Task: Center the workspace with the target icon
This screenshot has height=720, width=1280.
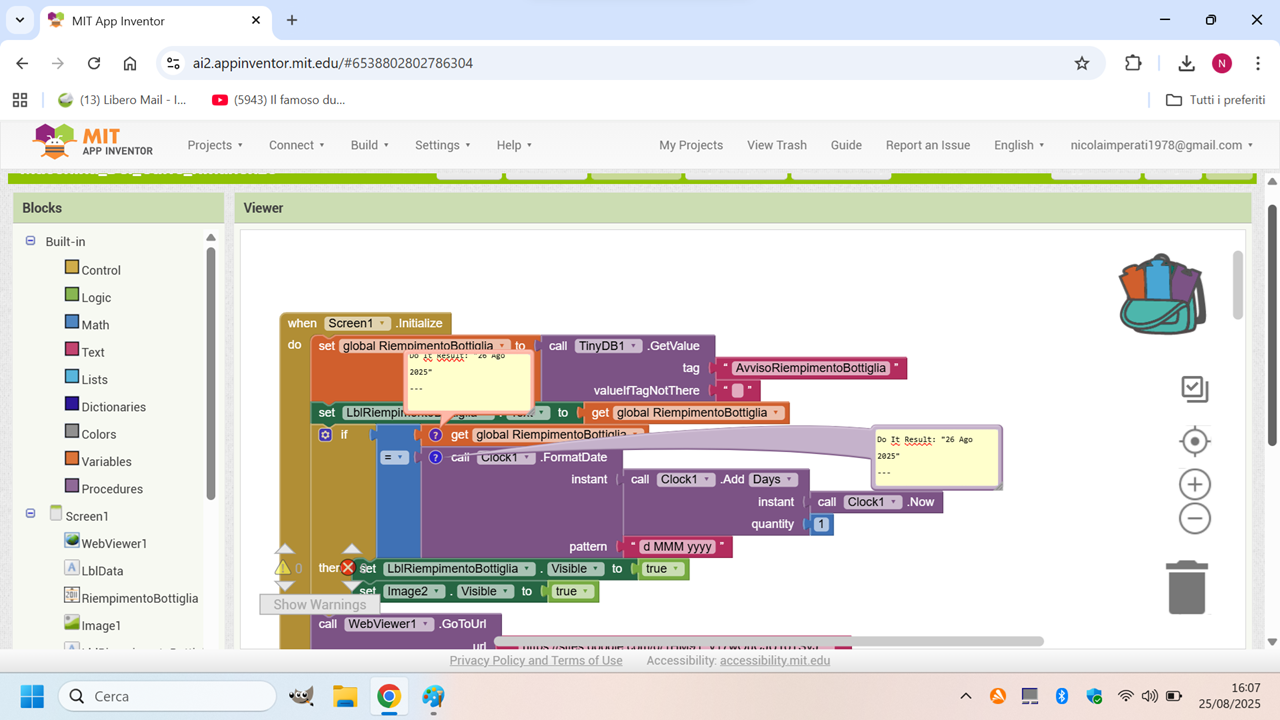Action: coord(1194,441)
